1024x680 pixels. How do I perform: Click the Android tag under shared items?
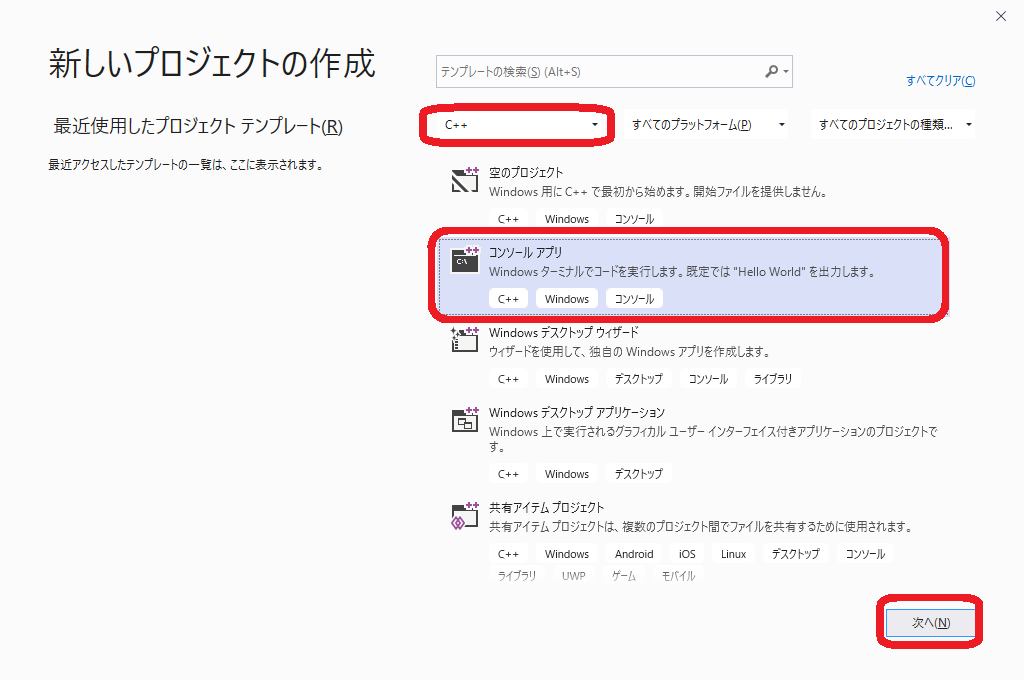point(634,554)
